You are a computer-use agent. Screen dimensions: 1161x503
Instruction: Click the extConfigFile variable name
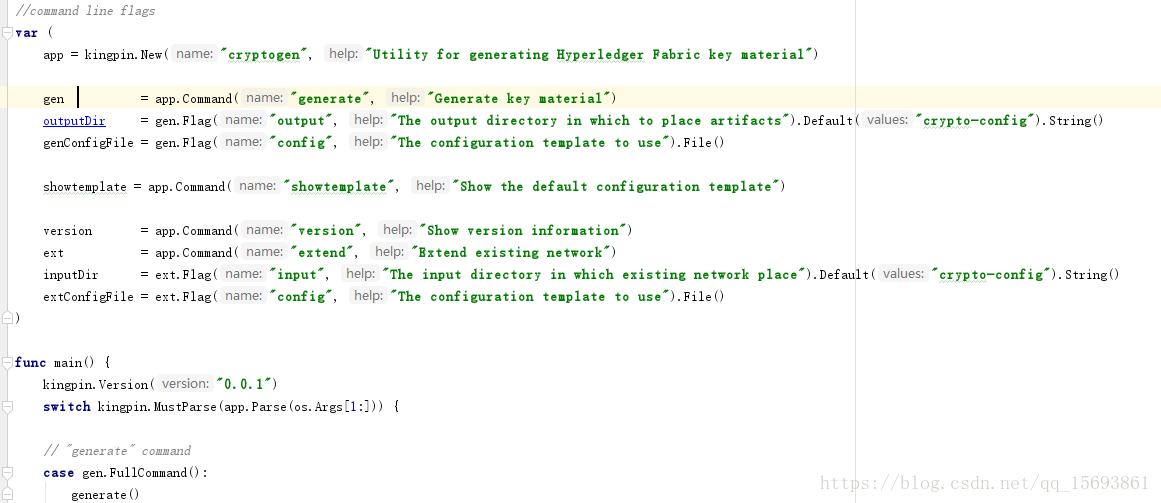click(88, 297)
